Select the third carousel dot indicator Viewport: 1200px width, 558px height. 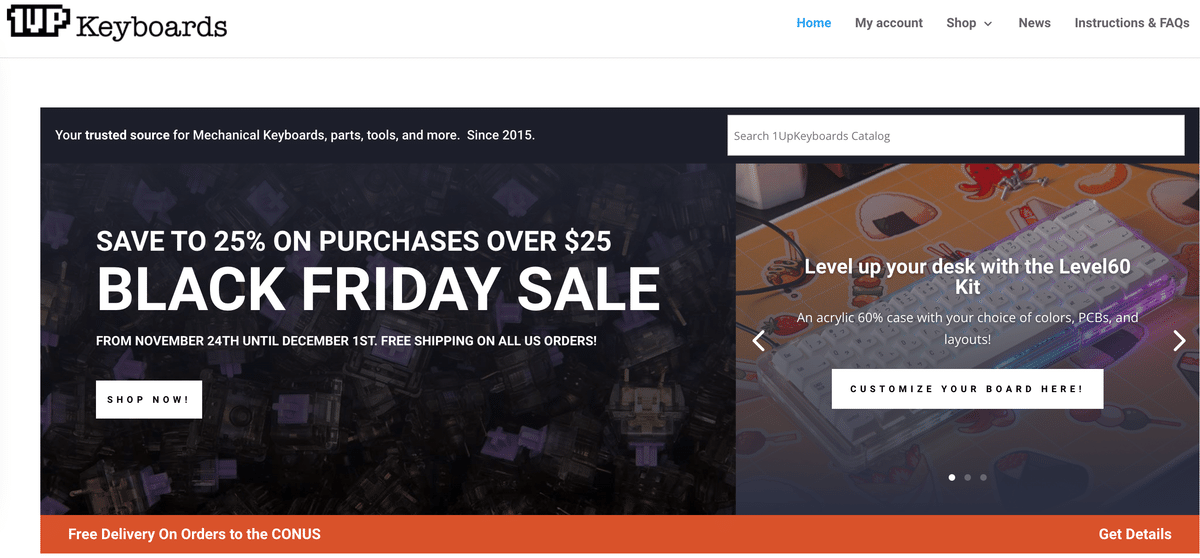click(x=983, y=478)
